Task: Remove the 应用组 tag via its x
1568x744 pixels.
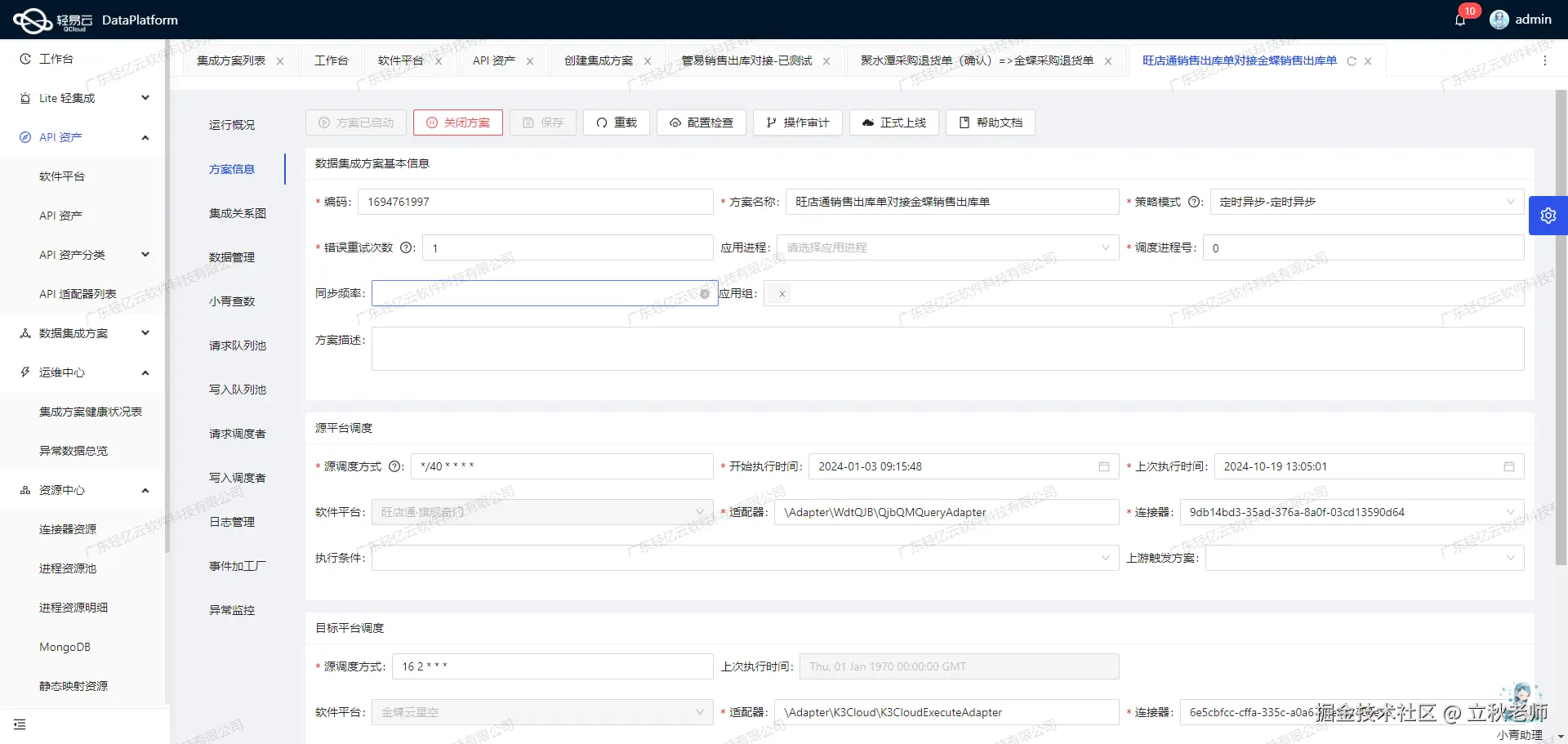Action: [782, 294]
